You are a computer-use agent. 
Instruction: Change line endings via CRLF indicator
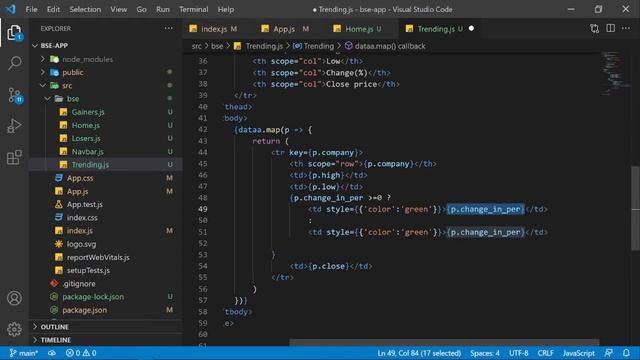[545, 353]
